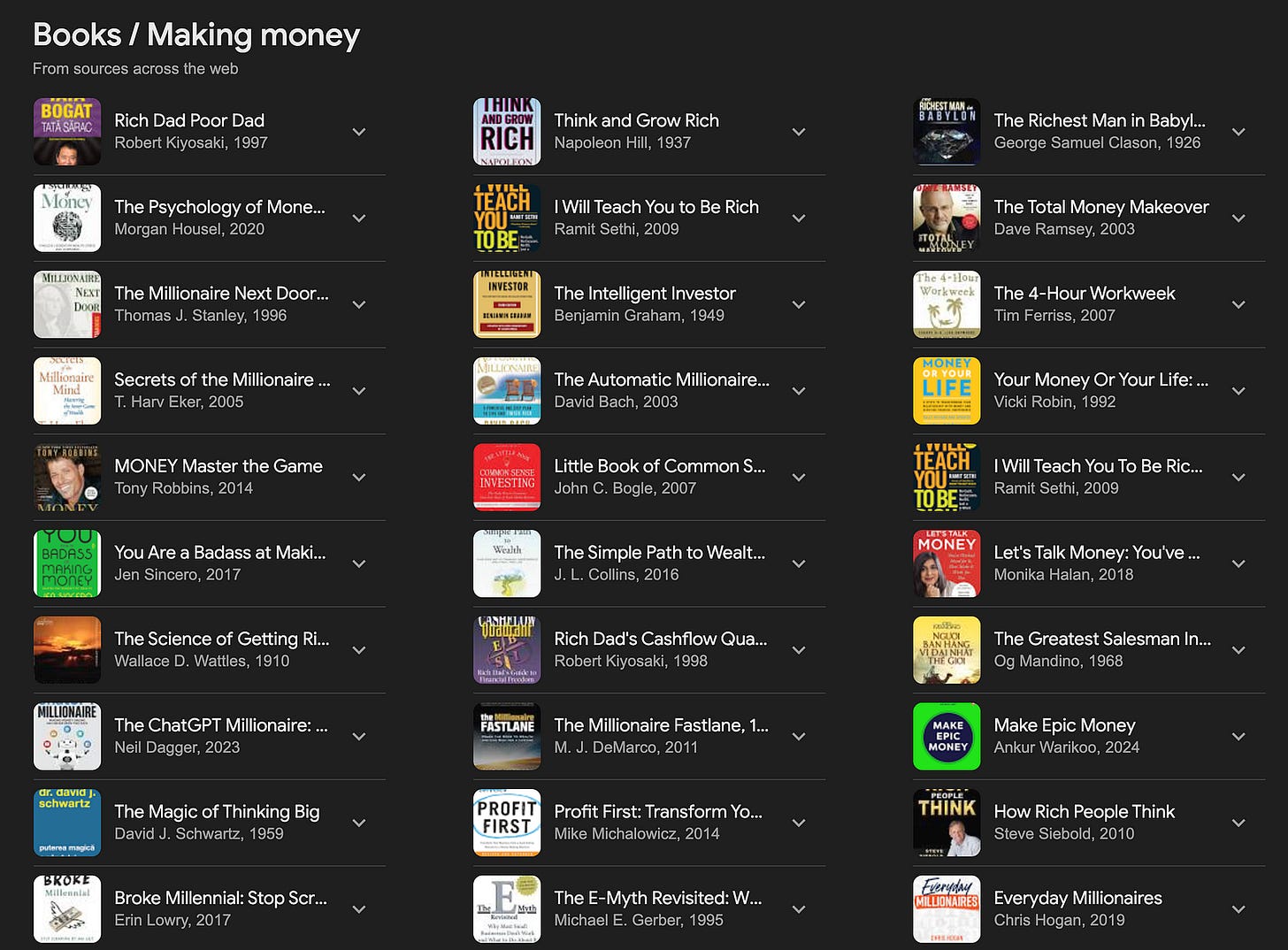Open The Psychology of Money title
This screenshot has height=950, width=1288.
tap(219, 207)
